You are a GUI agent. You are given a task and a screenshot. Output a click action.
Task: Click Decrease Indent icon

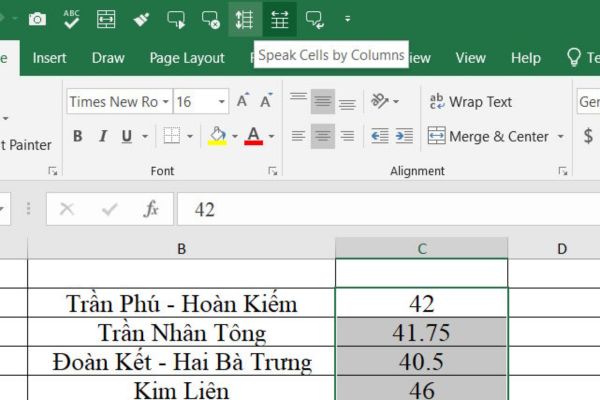click(x=380, y=136)
